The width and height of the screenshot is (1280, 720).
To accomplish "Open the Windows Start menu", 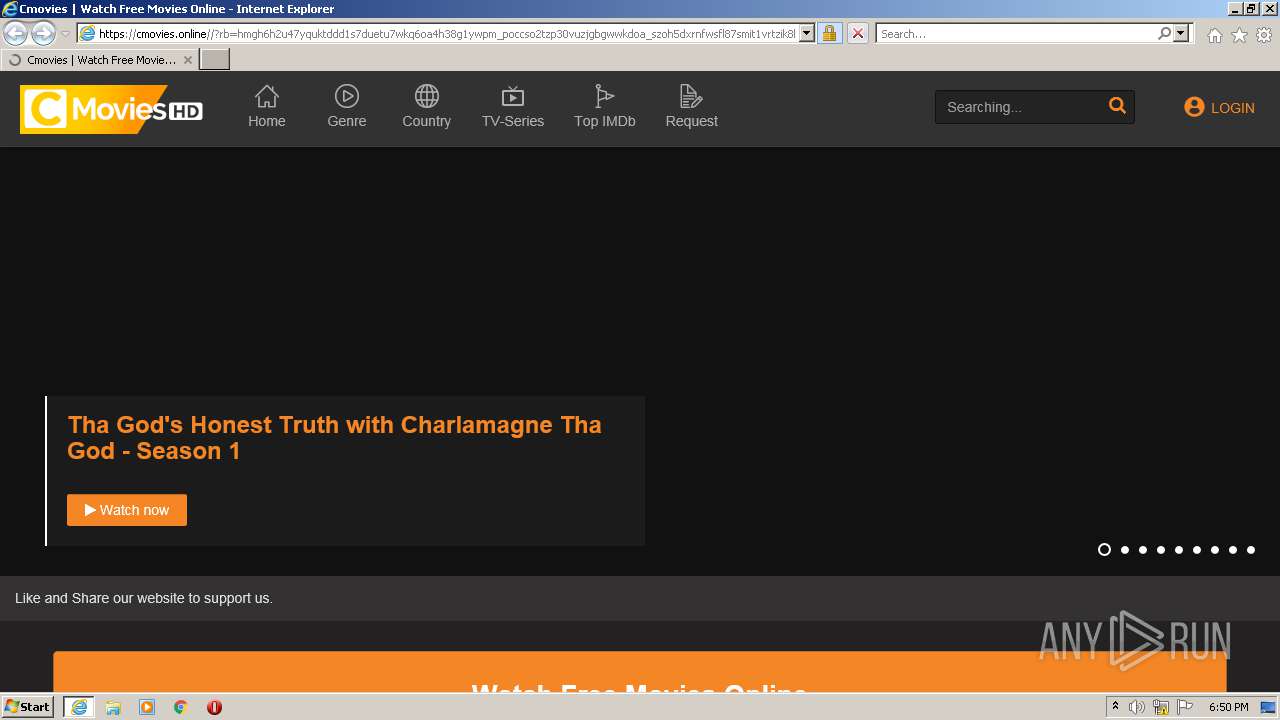I will tap(27, 706).
